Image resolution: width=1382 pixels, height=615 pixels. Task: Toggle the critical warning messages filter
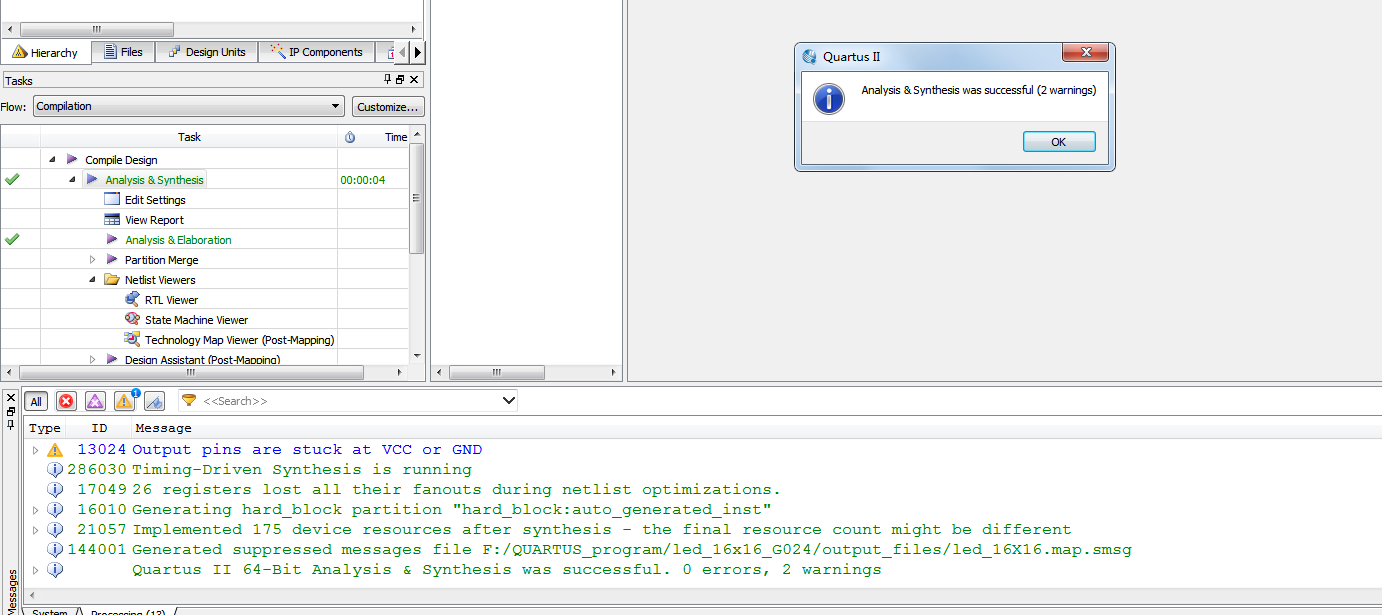coord(95,401)
